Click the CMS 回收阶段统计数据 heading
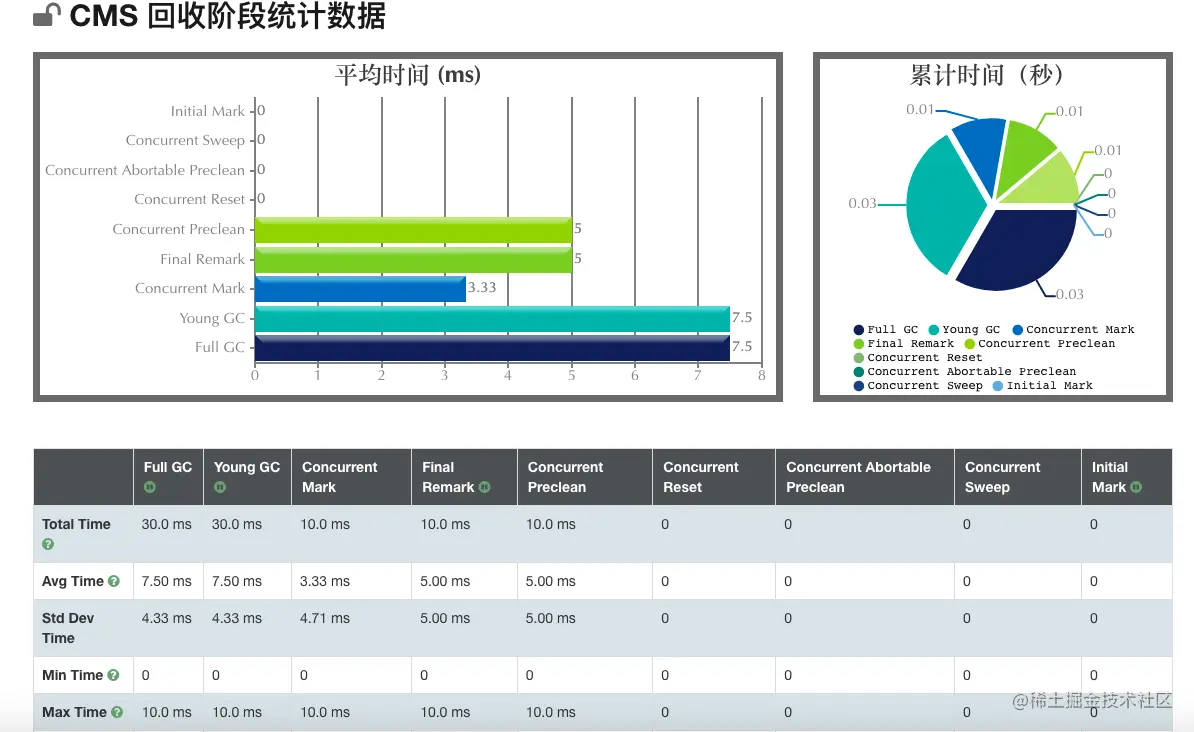This screenshot has height=732, width=1194. coord(228,15)
